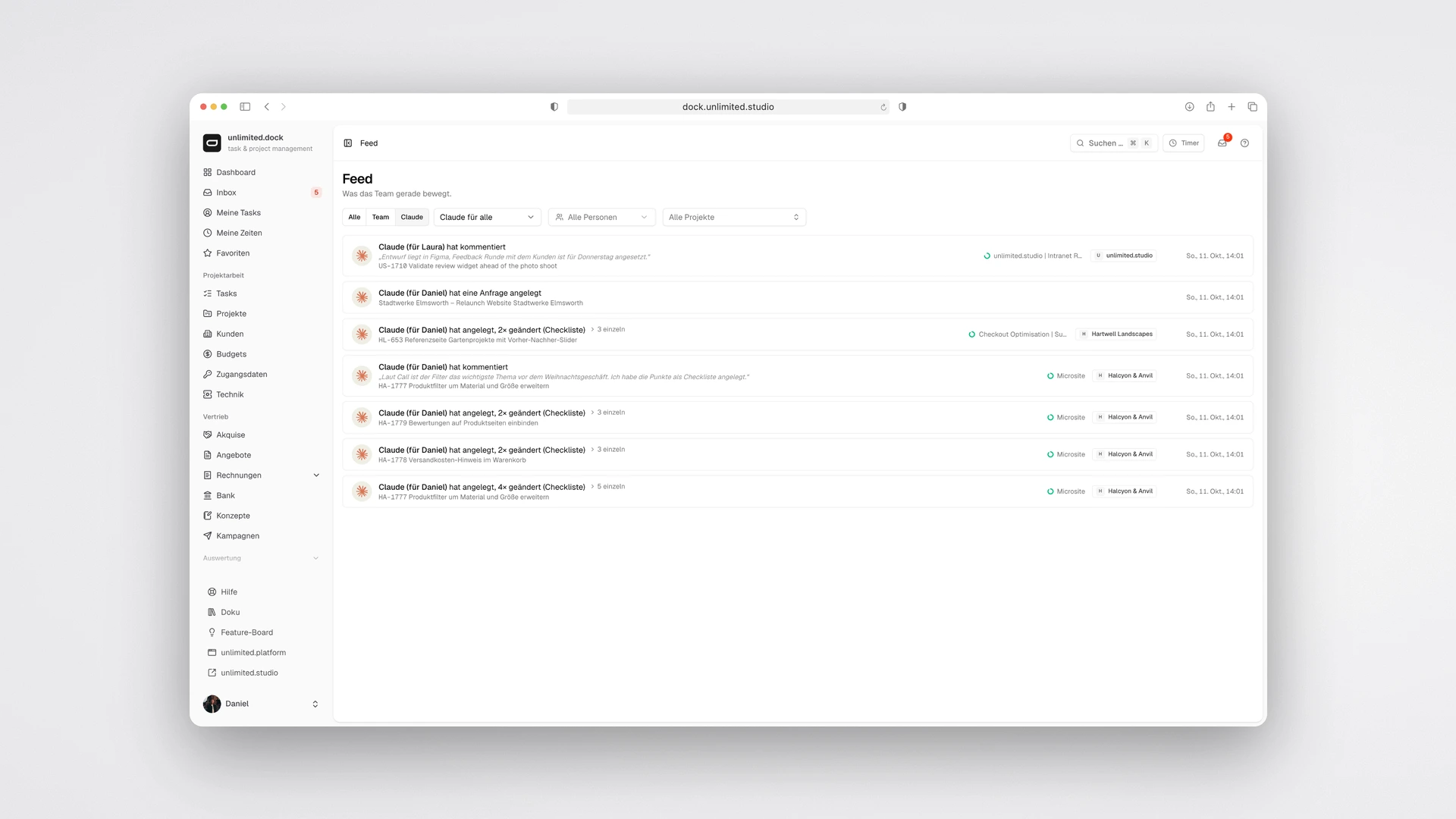This screenshot has width=1456, height=819.
Task: Open Tasks under Projektarbeit
Action: coord(262,293)
